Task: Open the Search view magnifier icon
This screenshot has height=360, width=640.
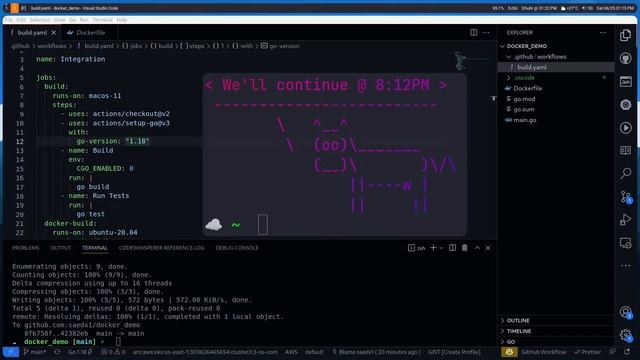Action: pyautogui.click(x=625, y=173)
